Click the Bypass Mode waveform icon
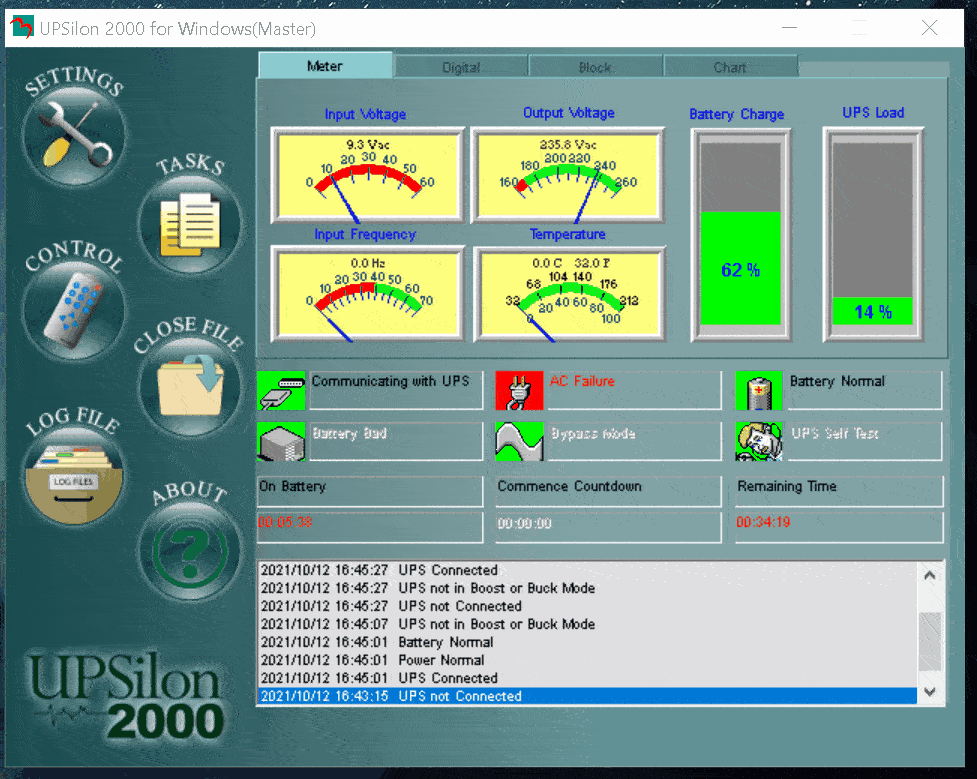This screenshot has width=977, height=779. pos(519,441)
